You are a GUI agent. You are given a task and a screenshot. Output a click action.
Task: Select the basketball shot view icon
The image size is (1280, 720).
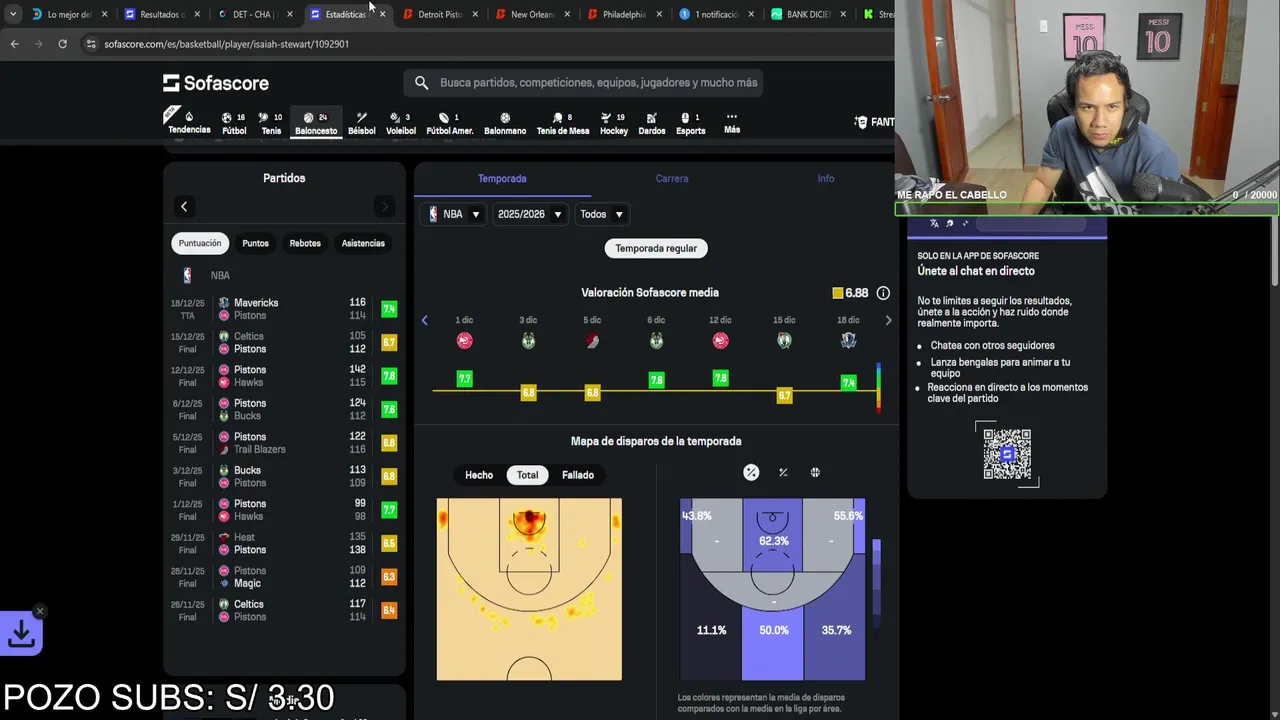click(815, 472)
